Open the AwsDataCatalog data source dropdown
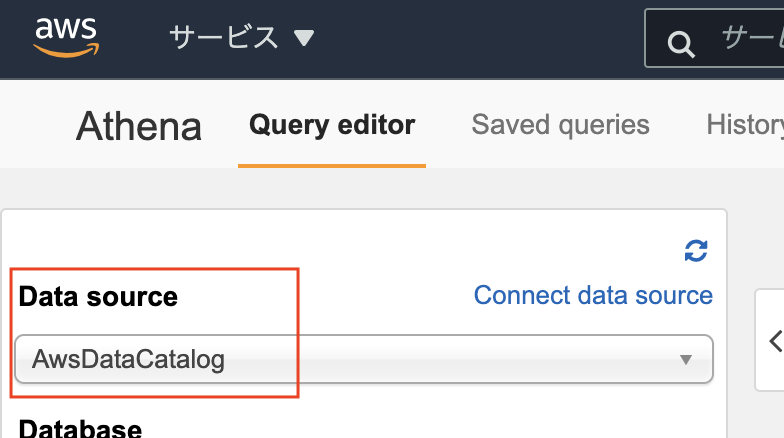Viewport: 784px width, 438px height. point(364,359)
